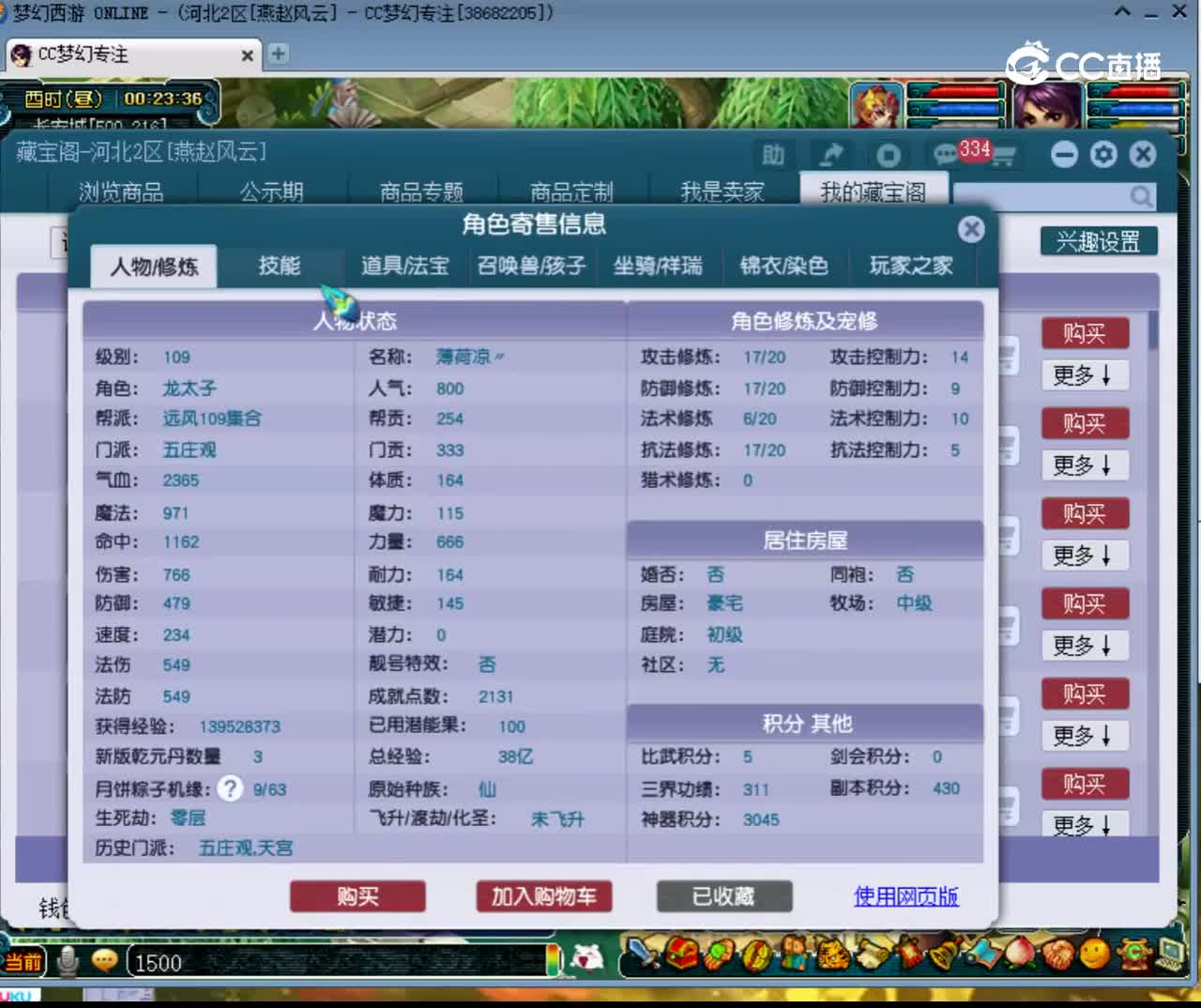Expand the fourth 更多↓ dropdown in listing
The width and height of the screenshot is (1201, 1008).
click(x=1084, y=646)
